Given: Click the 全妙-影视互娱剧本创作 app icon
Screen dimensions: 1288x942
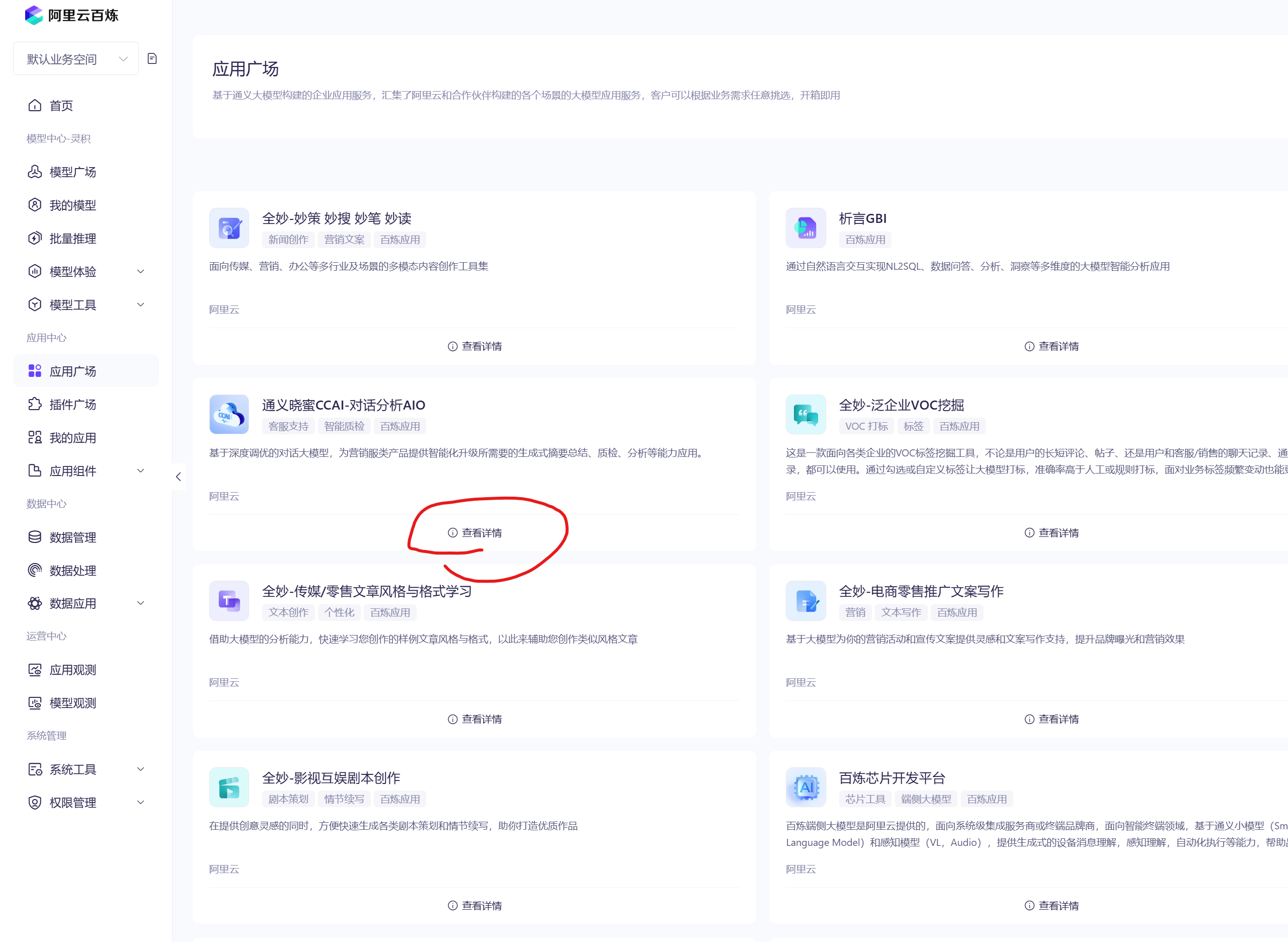Looking at the screenshot, I should click(x=228, y=788).
